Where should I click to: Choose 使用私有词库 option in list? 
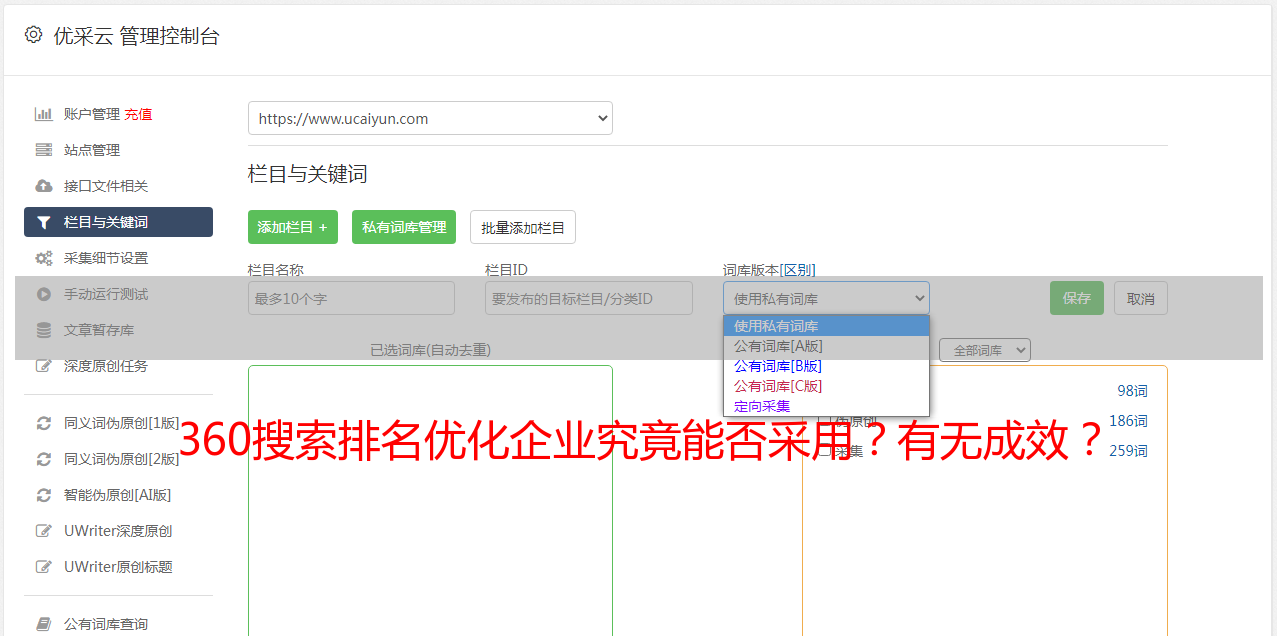pyautogui.click(x=826, y=326)
